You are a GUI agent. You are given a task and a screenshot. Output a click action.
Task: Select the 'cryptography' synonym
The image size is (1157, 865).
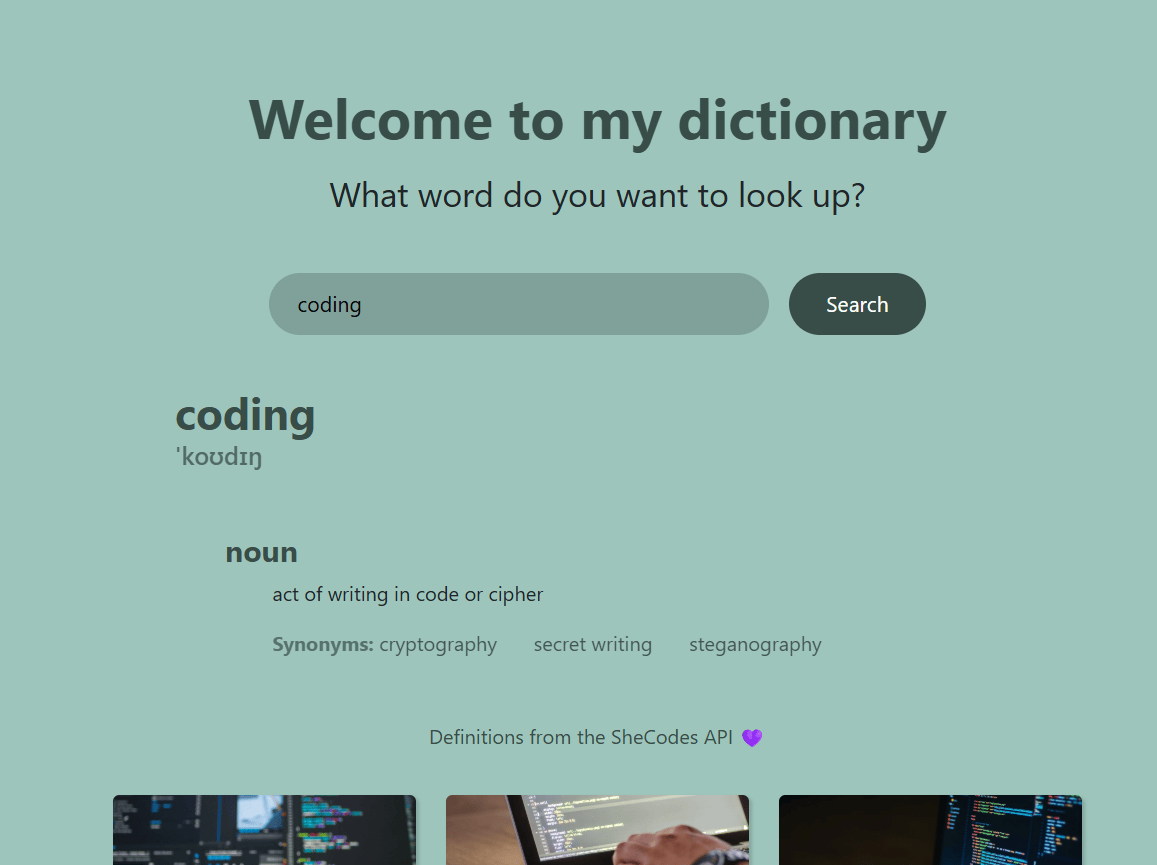pos(438,645)
